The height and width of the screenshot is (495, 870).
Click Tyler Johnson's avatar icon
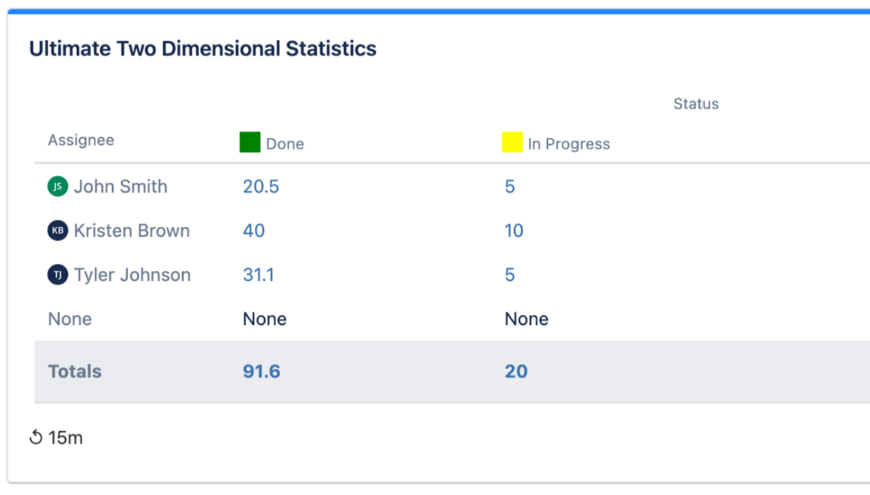coord(58,275)
